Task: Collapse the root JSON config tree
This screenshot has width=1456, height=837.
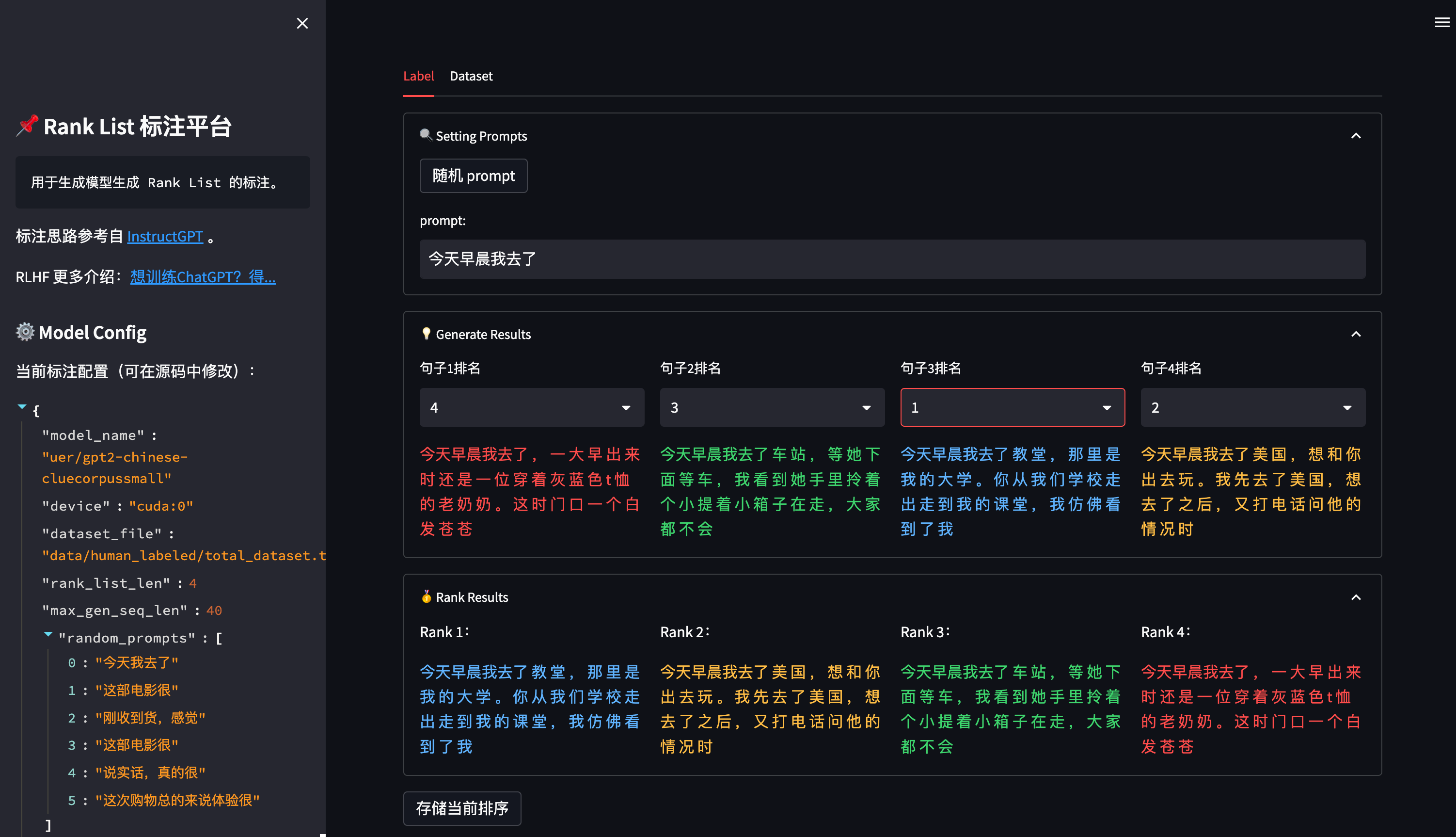Action: coord(22,407)
